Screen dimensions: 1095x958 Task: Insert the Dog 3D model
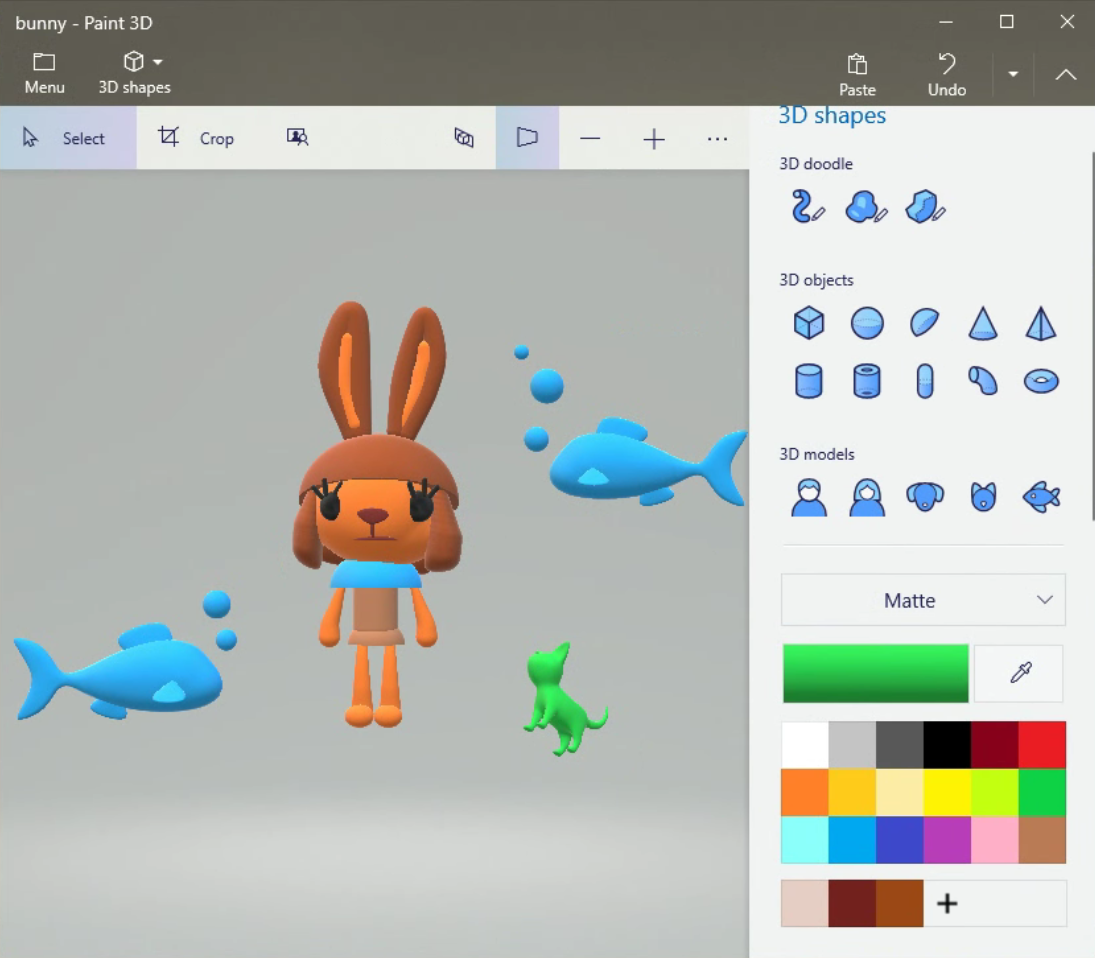[x=925, y=497]
